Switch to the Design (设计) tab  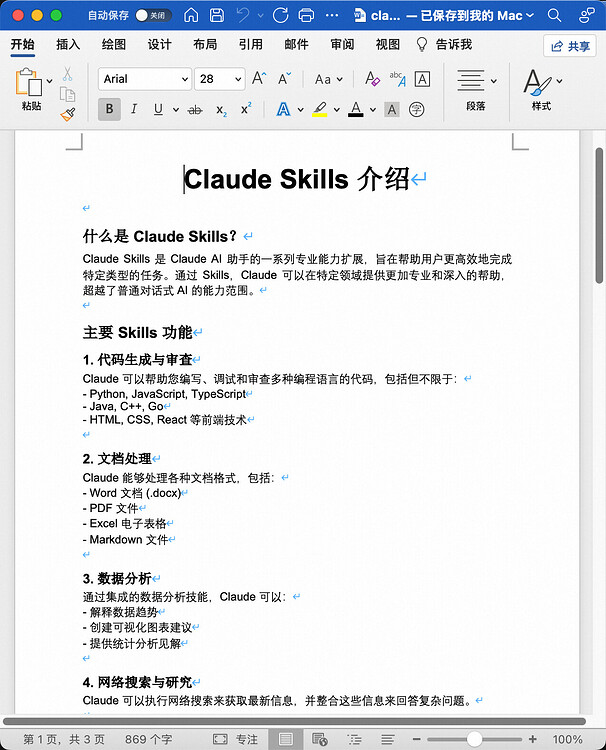(x=159, y=44)
